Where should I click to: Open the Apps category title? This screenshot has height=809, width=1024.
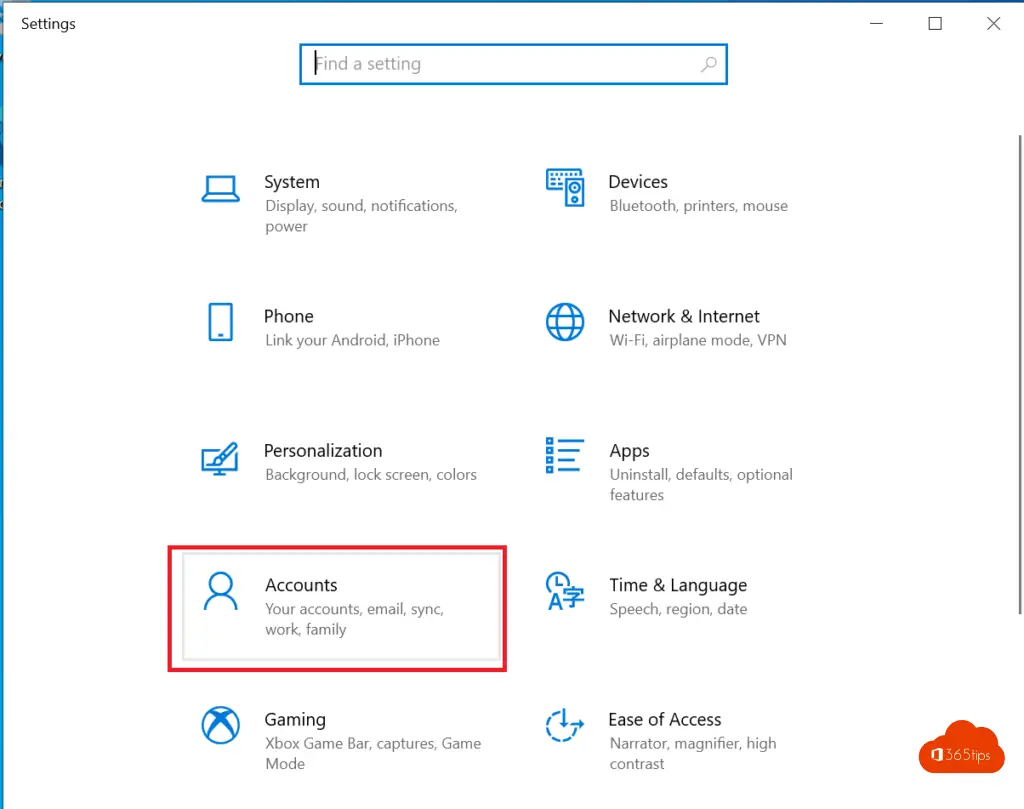pos(630,451)
